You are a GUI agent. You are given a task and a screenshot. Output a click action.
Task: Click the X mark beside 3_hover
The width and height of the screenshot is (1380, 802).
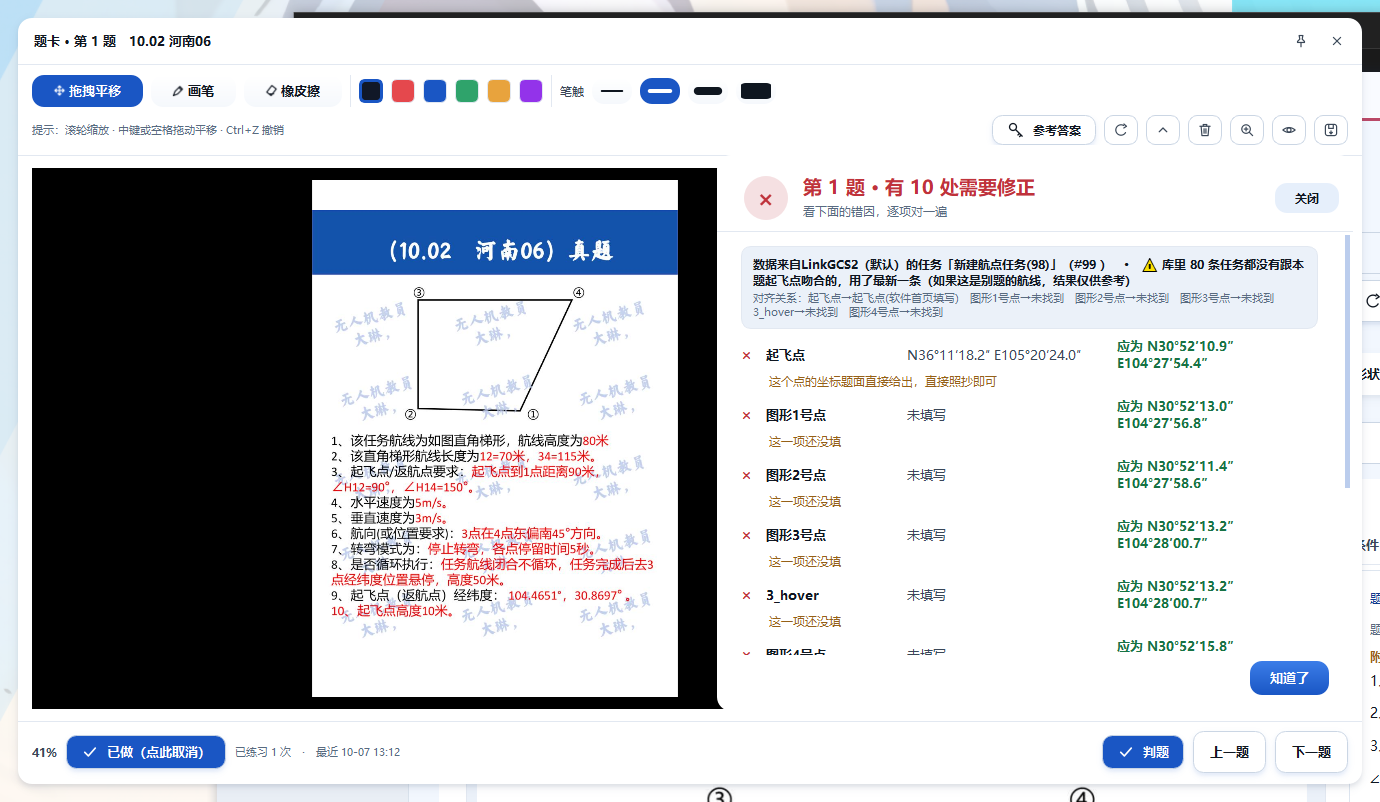[x=746, y=596]
